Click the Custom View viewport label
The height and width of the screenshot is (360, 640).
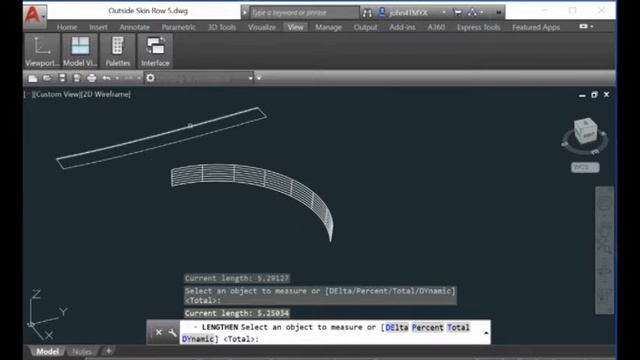[56, 94]
